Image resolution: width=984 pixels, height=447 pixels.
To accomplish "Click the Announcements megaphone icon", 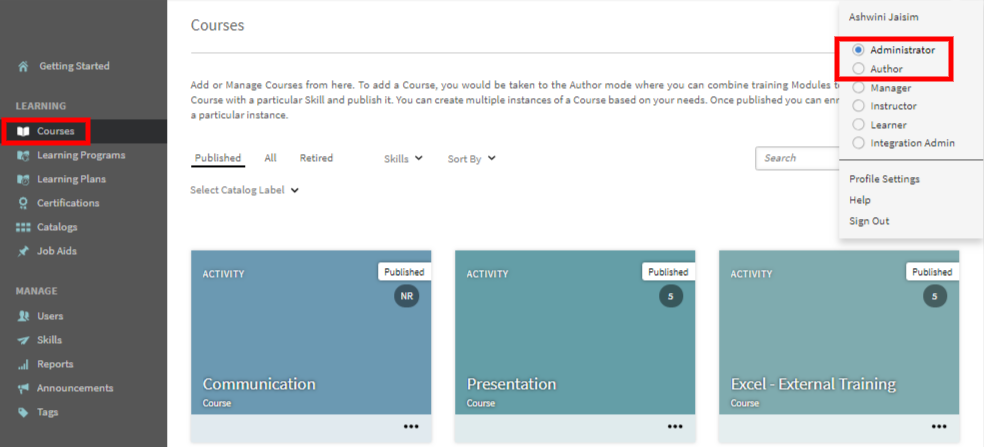I will (x=23, y=388).
